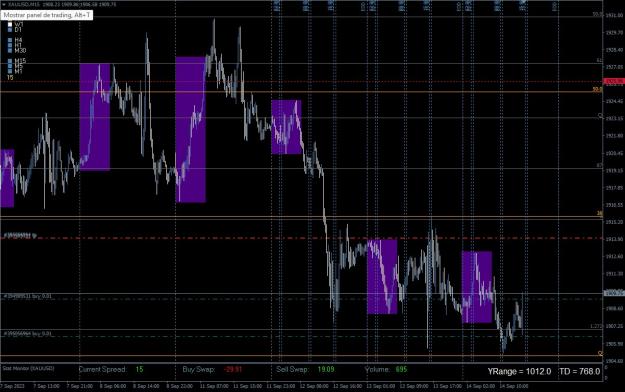Viewport: 625px width, 392px height.
Task: Click the 12 Sep 08:00 time axis label
Action: (x=314, y=386)
